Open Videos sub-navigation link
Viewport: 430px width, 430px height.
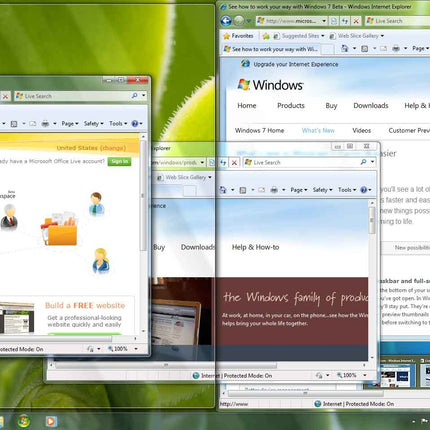coord(362,131)
